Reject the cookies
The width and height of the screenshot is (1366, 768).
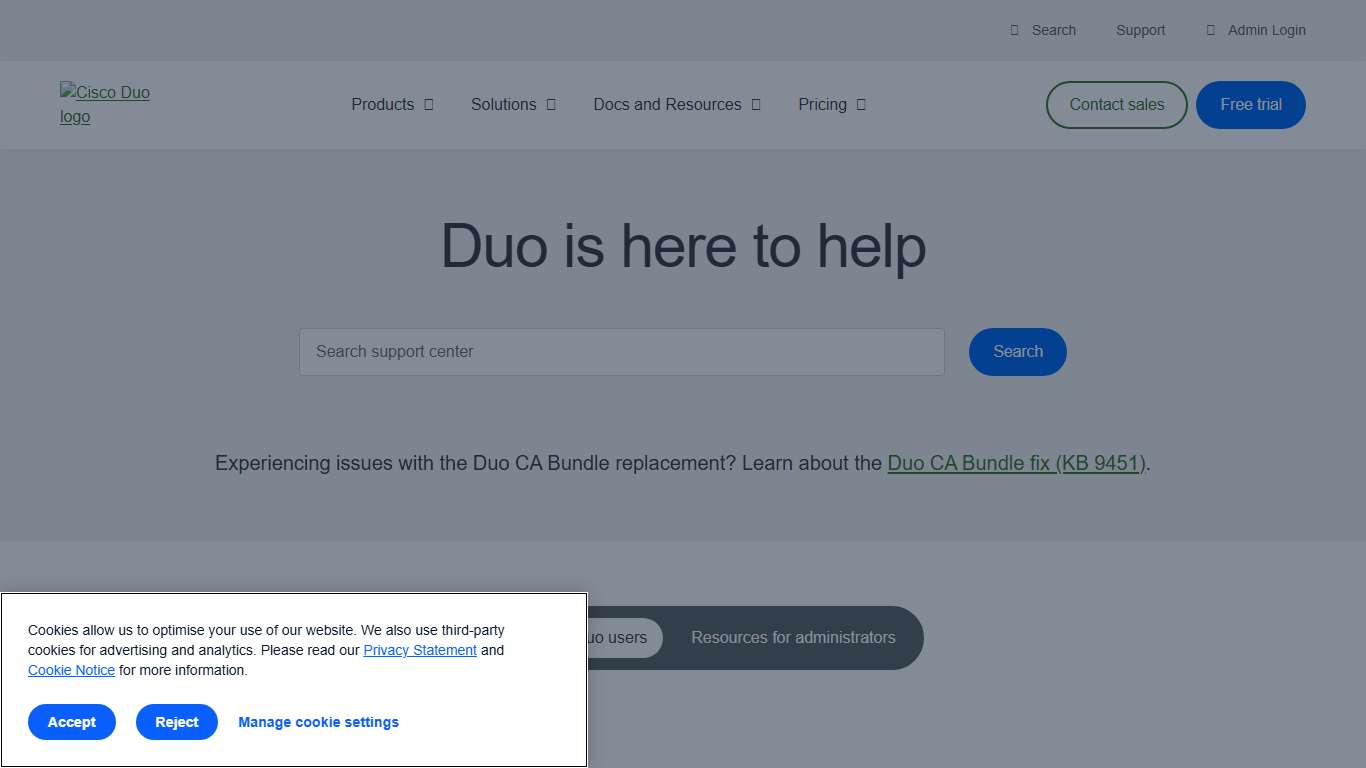coord(176,722)
